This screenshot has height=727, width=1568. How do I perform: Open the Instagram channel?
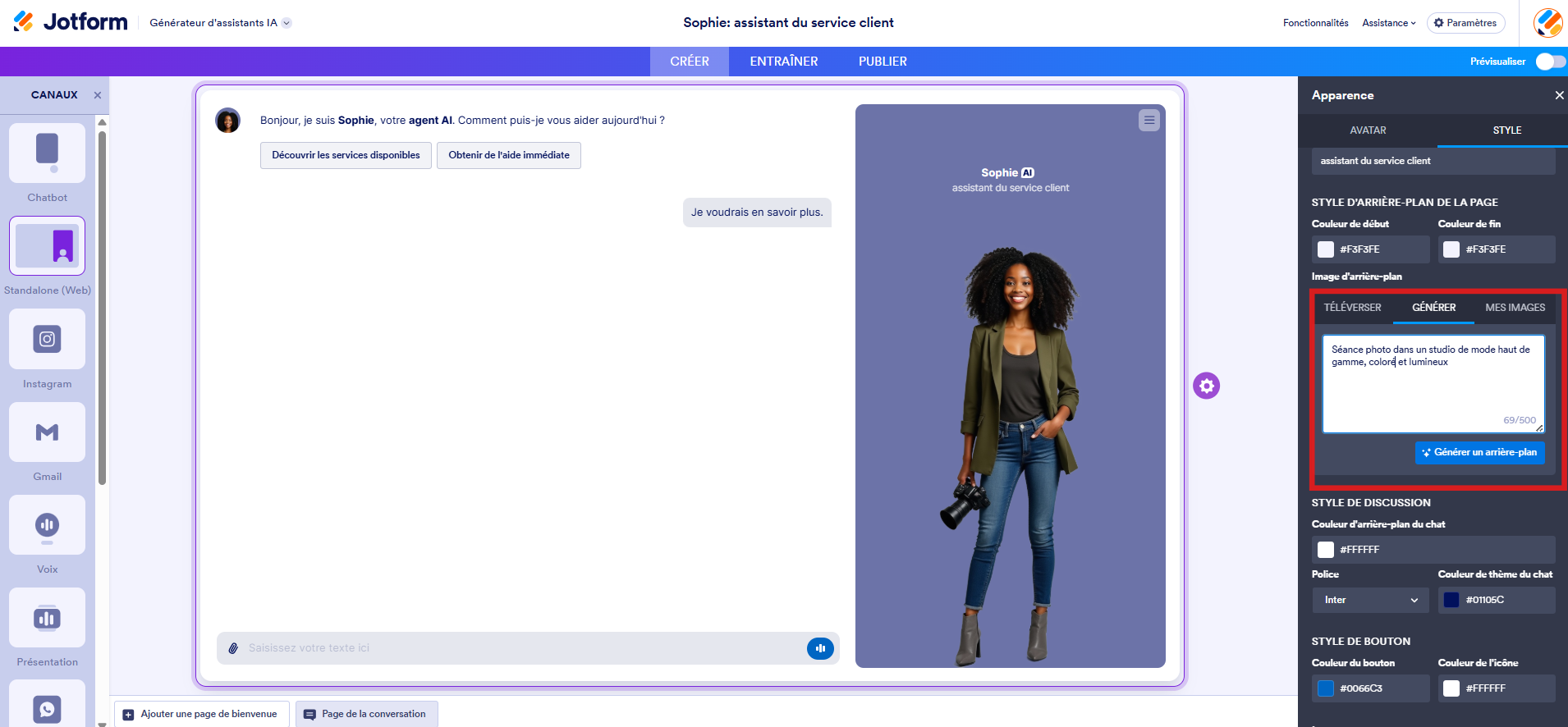47,339
